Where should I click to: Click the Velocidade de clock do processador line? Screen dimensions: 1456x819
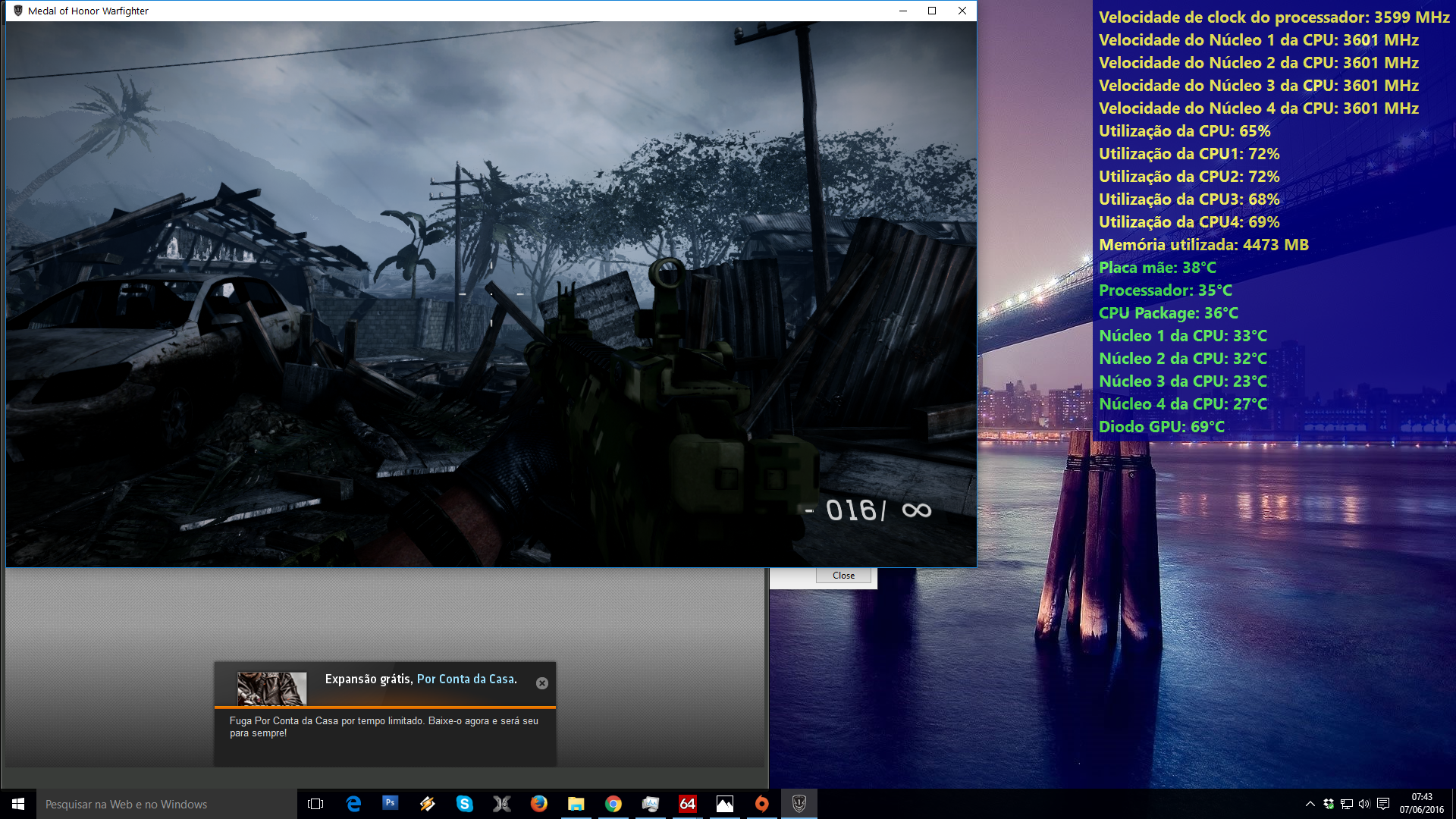[x=1274, y=17]
